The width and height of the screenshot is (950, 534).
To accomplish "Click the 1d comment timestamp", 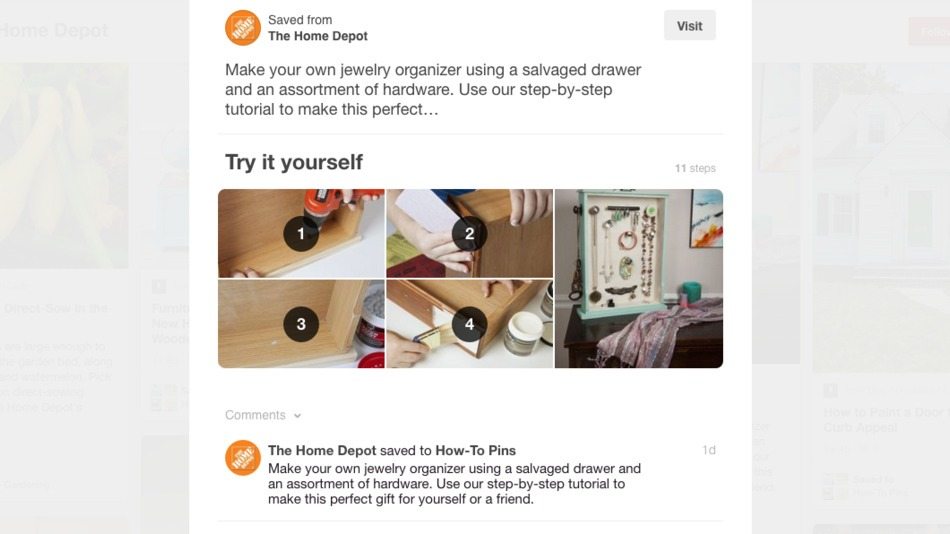I will pyautogui.click(x=709, y=450).
